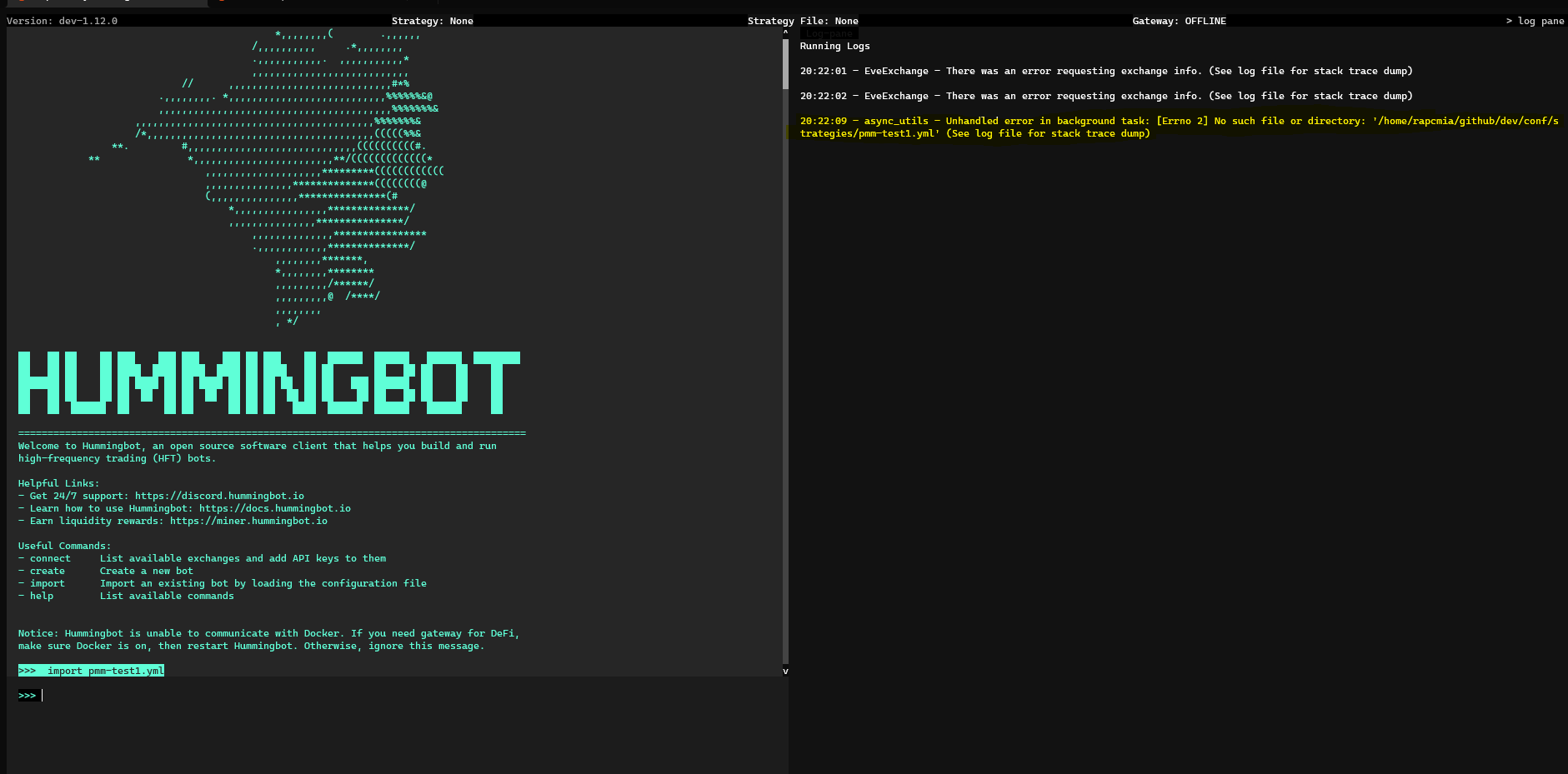Click the Strategy File: None status item
Image resolution: width=1568 pixels, height=774 pixels.
pyautogui.click(x=802, y=21)
